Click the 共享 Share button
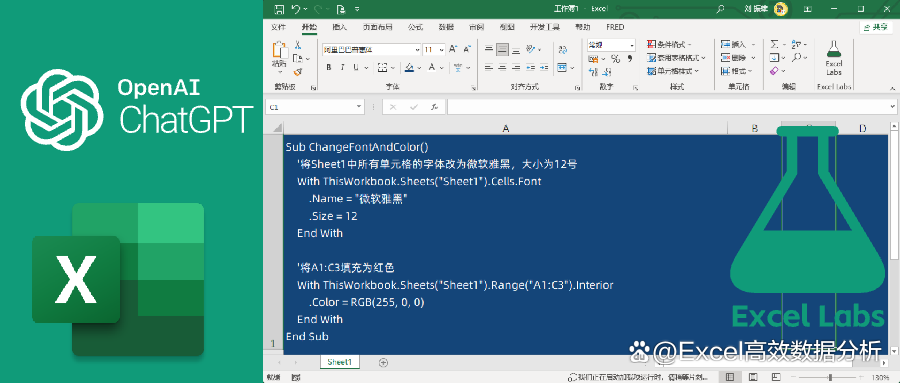Image resolution: width=900 pixels, height=383 pixels. pos(875,27)
